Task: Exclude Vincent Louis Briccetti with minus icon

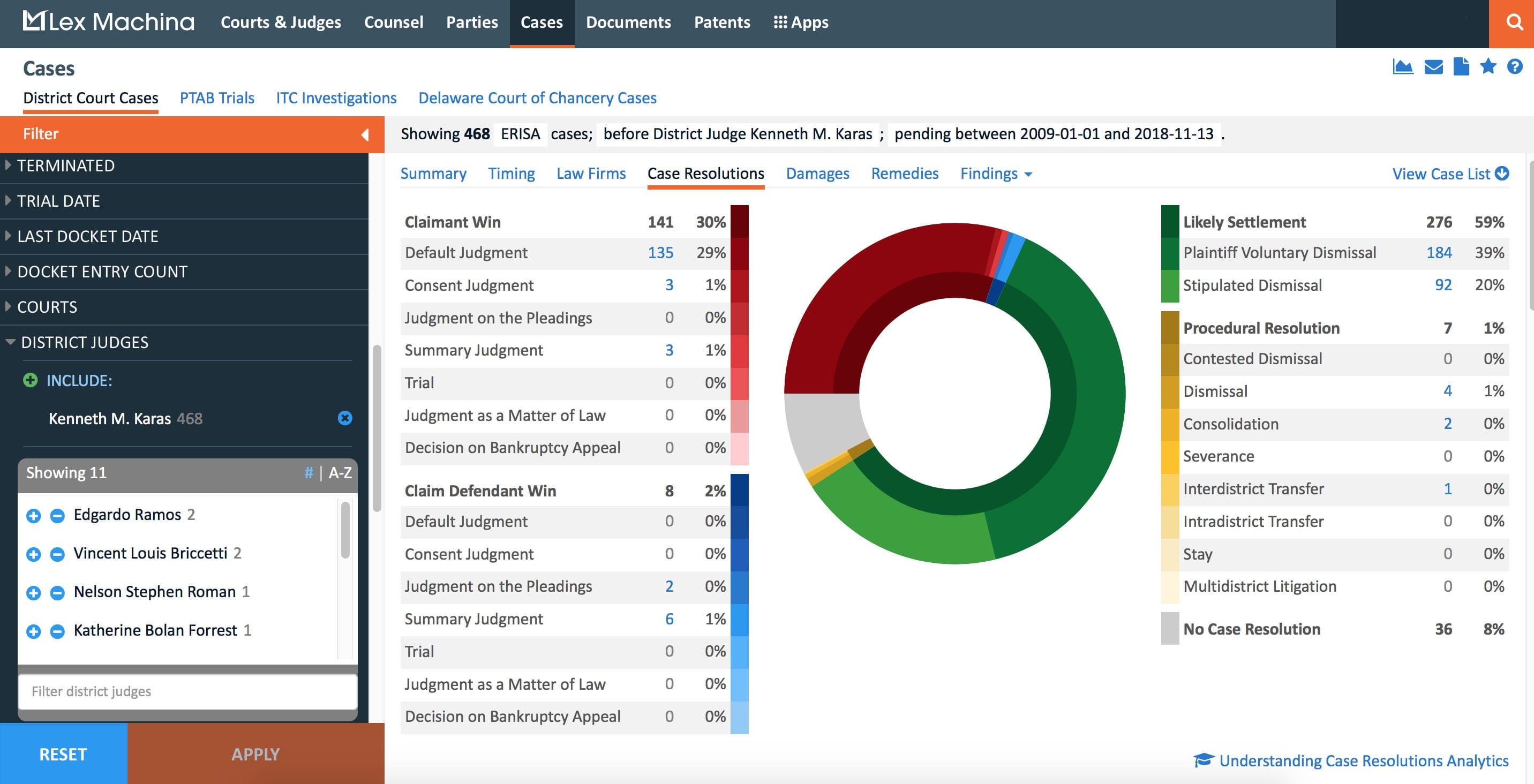Action: 57,554
